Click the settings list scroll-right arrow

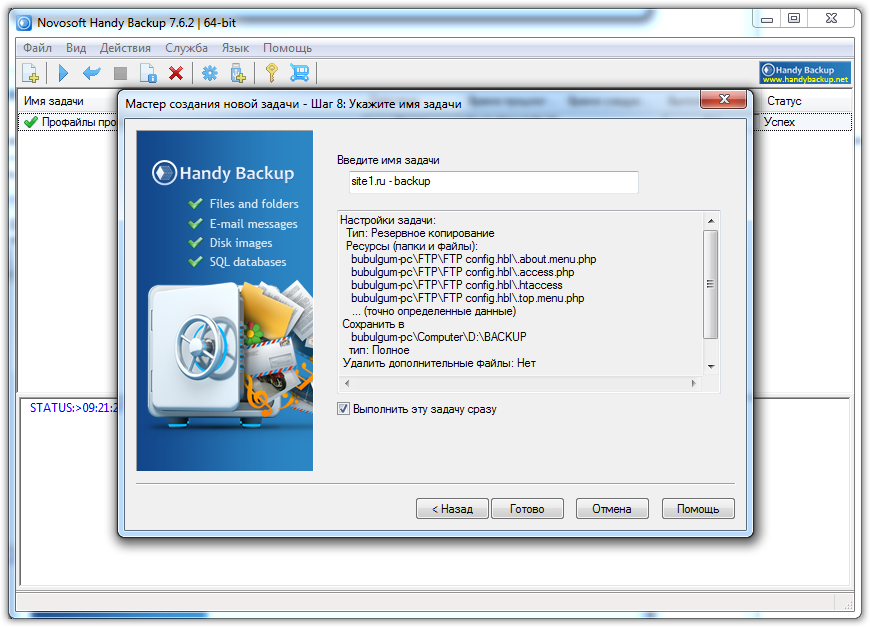(694, 383)
